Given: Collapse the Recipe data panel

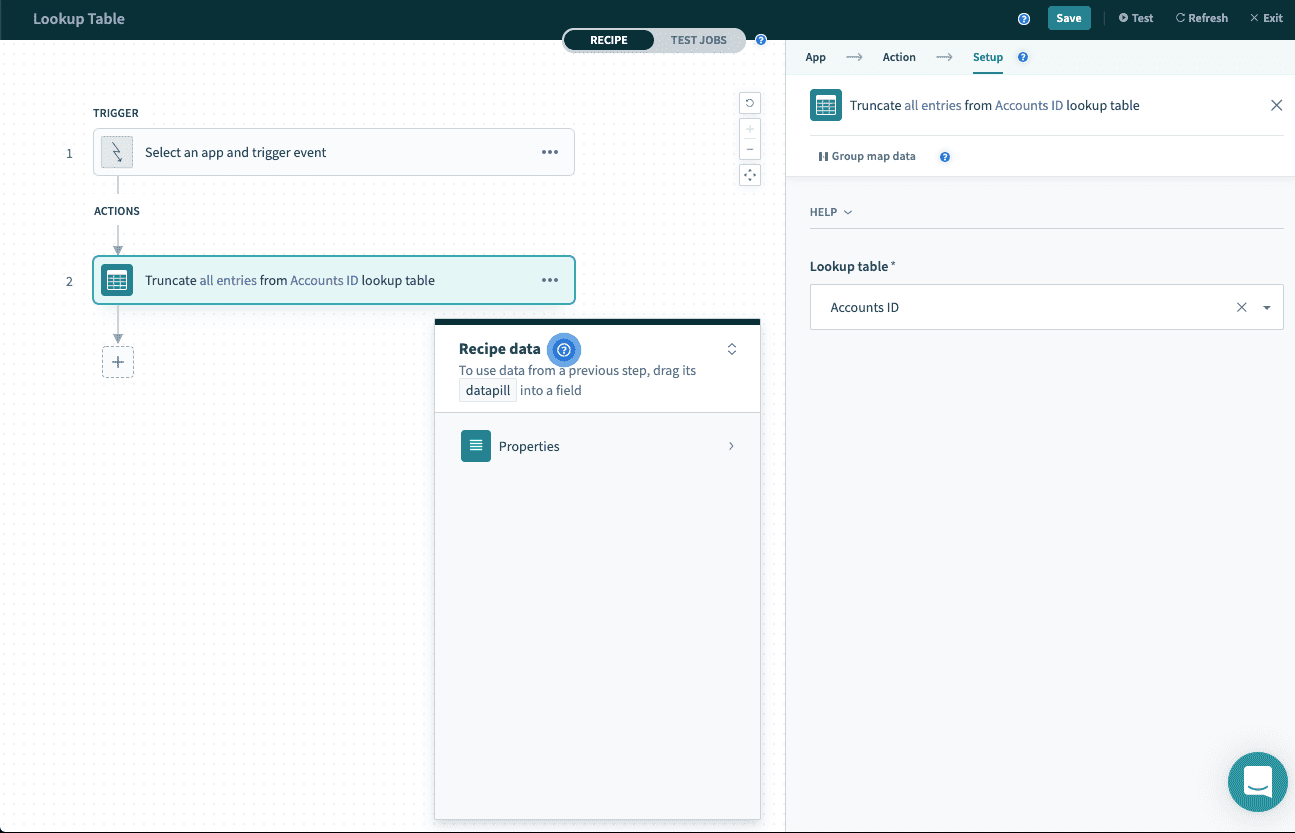Looking at the screenshot, I should 731,349.
